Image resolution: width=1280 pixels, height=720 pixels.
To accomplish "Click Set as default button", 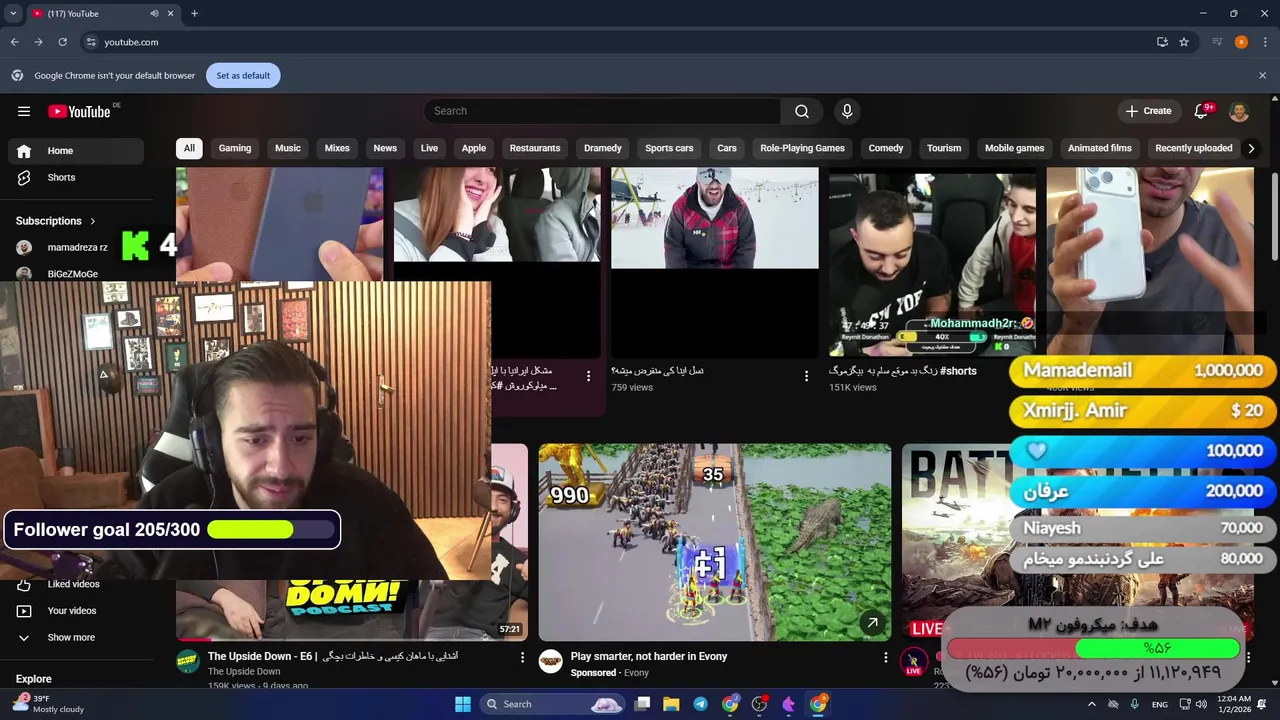I will tap(243, 75).
